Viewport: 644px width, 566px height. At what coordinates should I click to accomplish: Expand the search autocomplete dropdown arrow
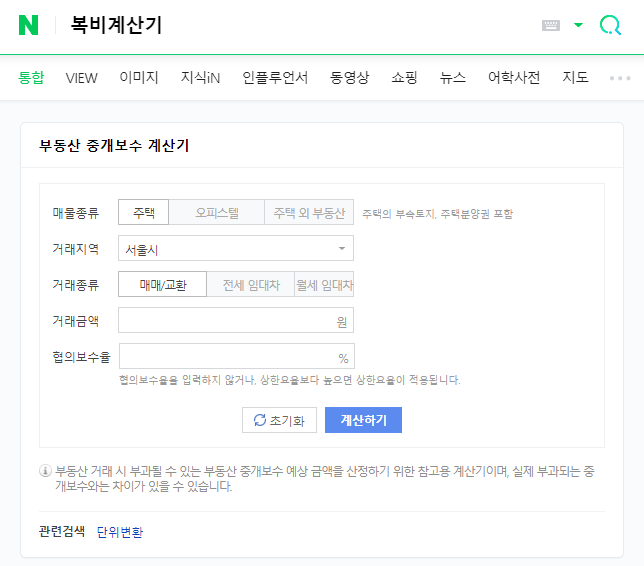[x=578, y=25]
